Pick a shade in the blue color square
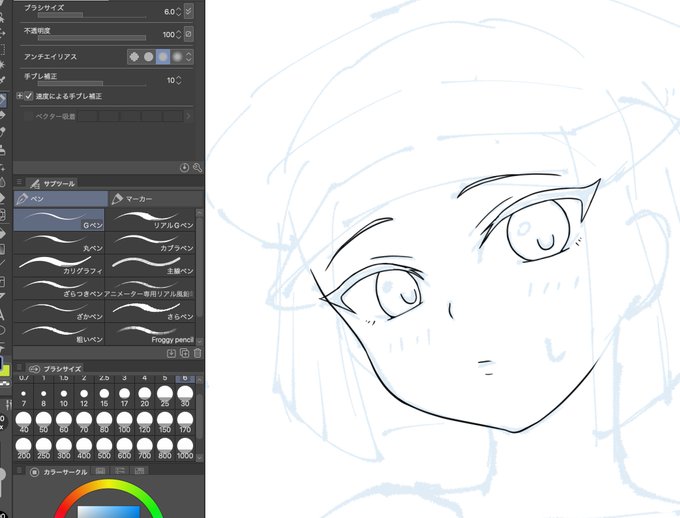The image size is (680, 518). (108, 512)
